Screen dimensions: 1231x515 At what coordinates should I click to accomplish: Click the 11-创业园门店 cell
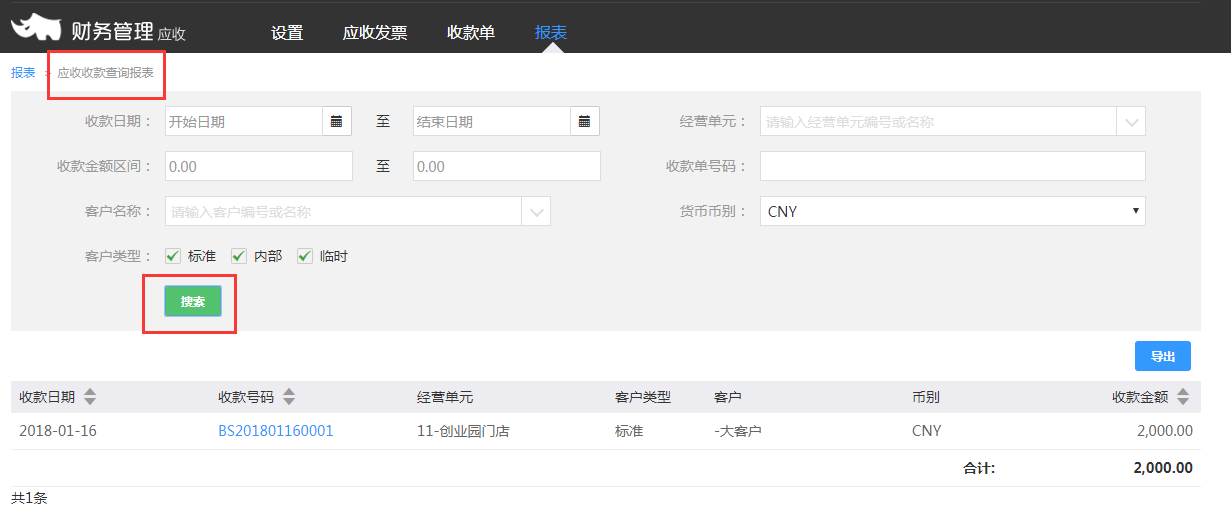pyautogui.click(x=463, y=431)
